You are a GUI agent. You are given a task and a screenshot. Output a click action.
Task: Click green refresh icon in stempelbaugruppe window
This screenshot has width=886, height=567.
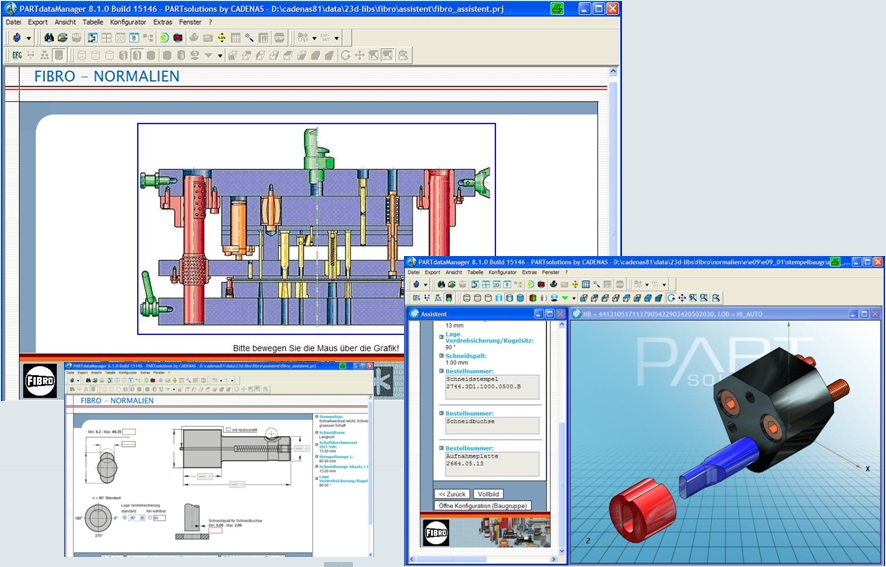click(x=531, y=284)
